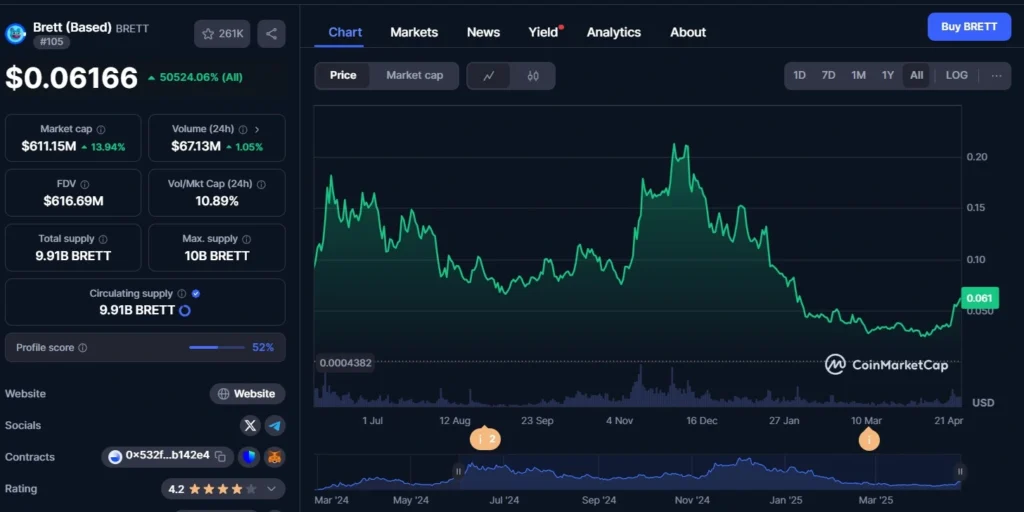Click the circulating supply progress ring
The height and width of the screenshot is (512, 1024).
[x=185, y=310]
